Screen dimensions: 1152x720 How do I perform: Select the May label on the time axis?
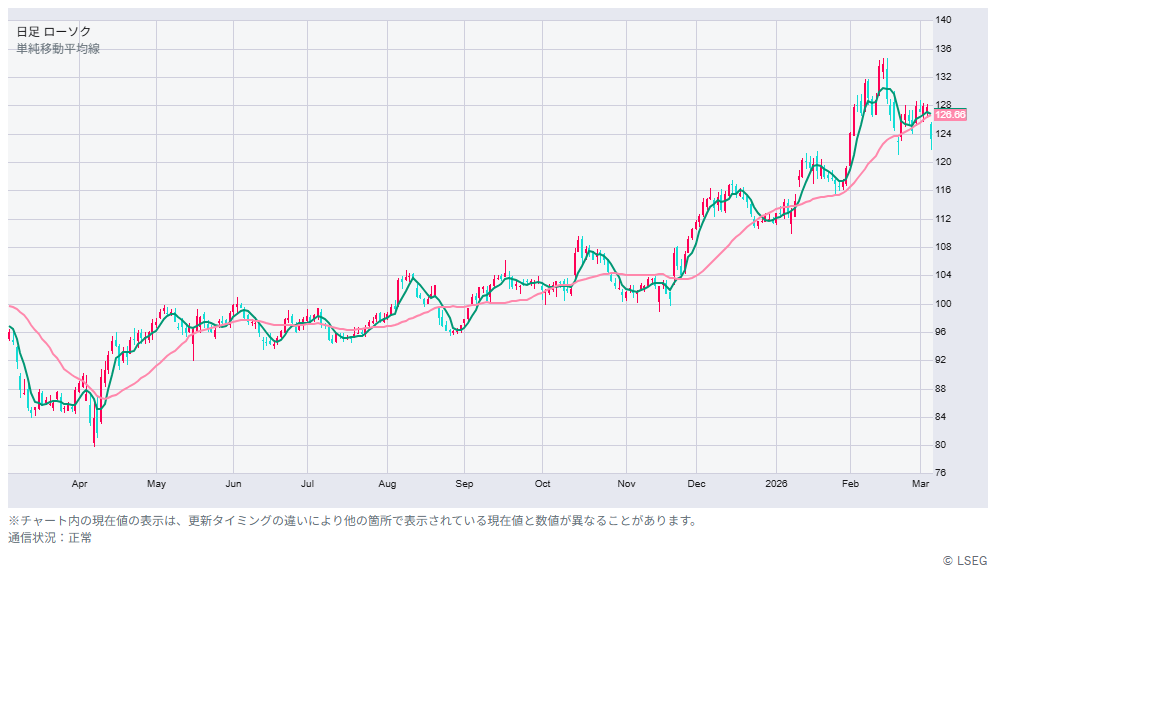156,484
